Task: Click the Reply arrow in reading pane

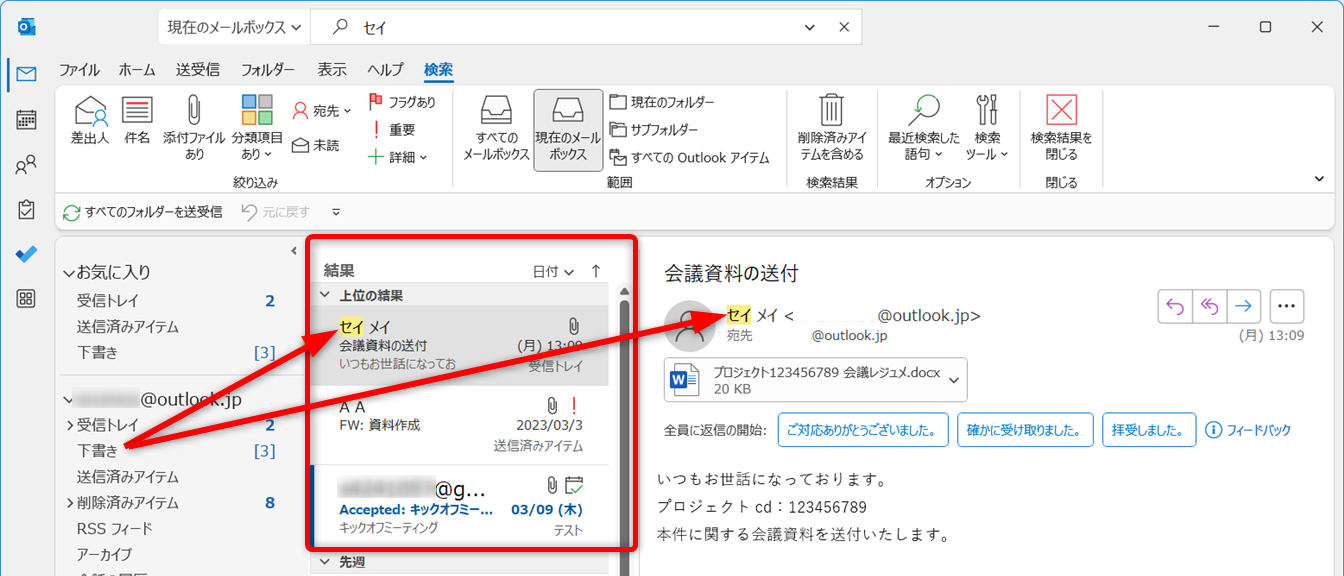Action: coord(1174,307)
